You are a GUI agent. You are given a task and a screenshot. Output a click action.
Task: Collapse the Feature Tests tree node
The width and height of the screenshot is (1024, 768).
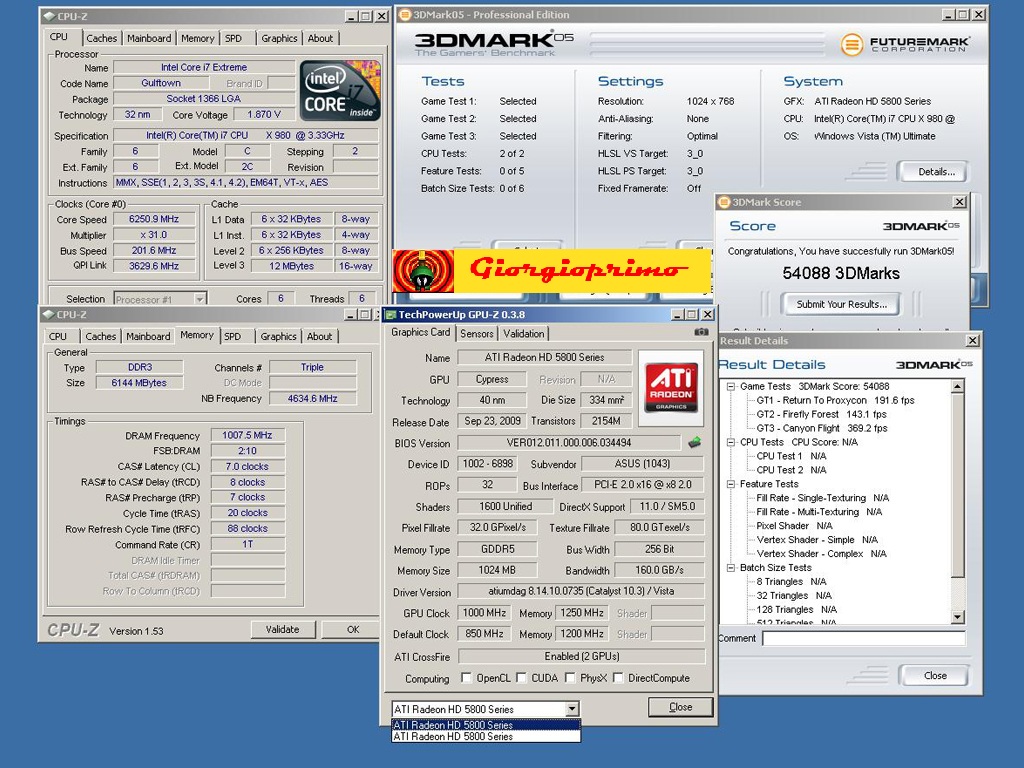pyautogui.click(x=731, y=484)
